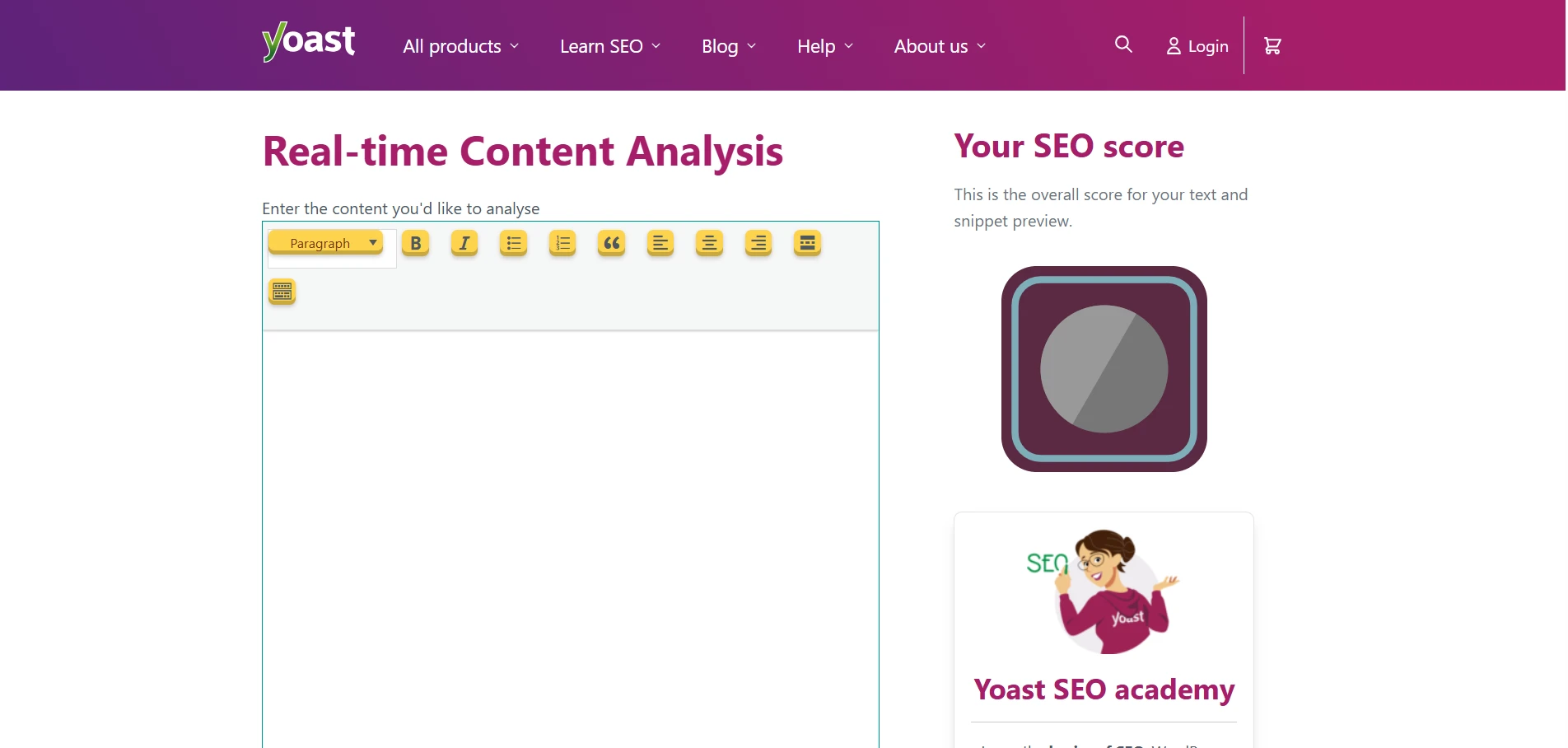Click the search magnifier in the header
The width and height of the screenshot is (1568, 748).
(x=1122, y=44)
